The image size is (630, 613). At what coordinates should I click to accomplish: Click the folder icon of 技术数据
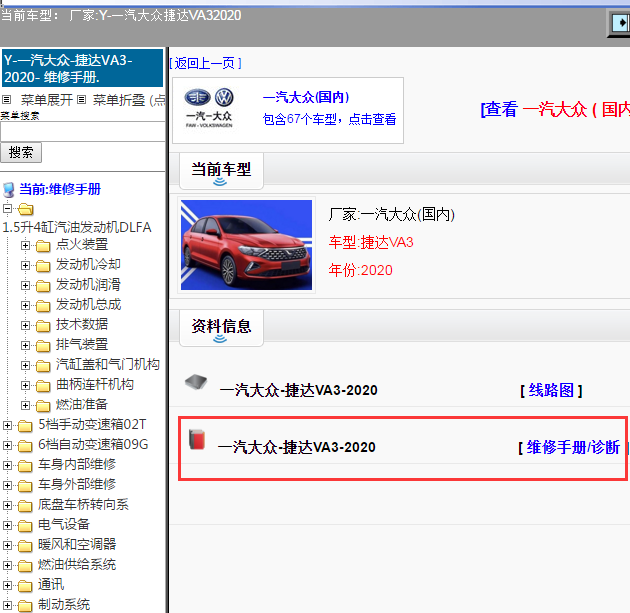(x=43, y=325)
